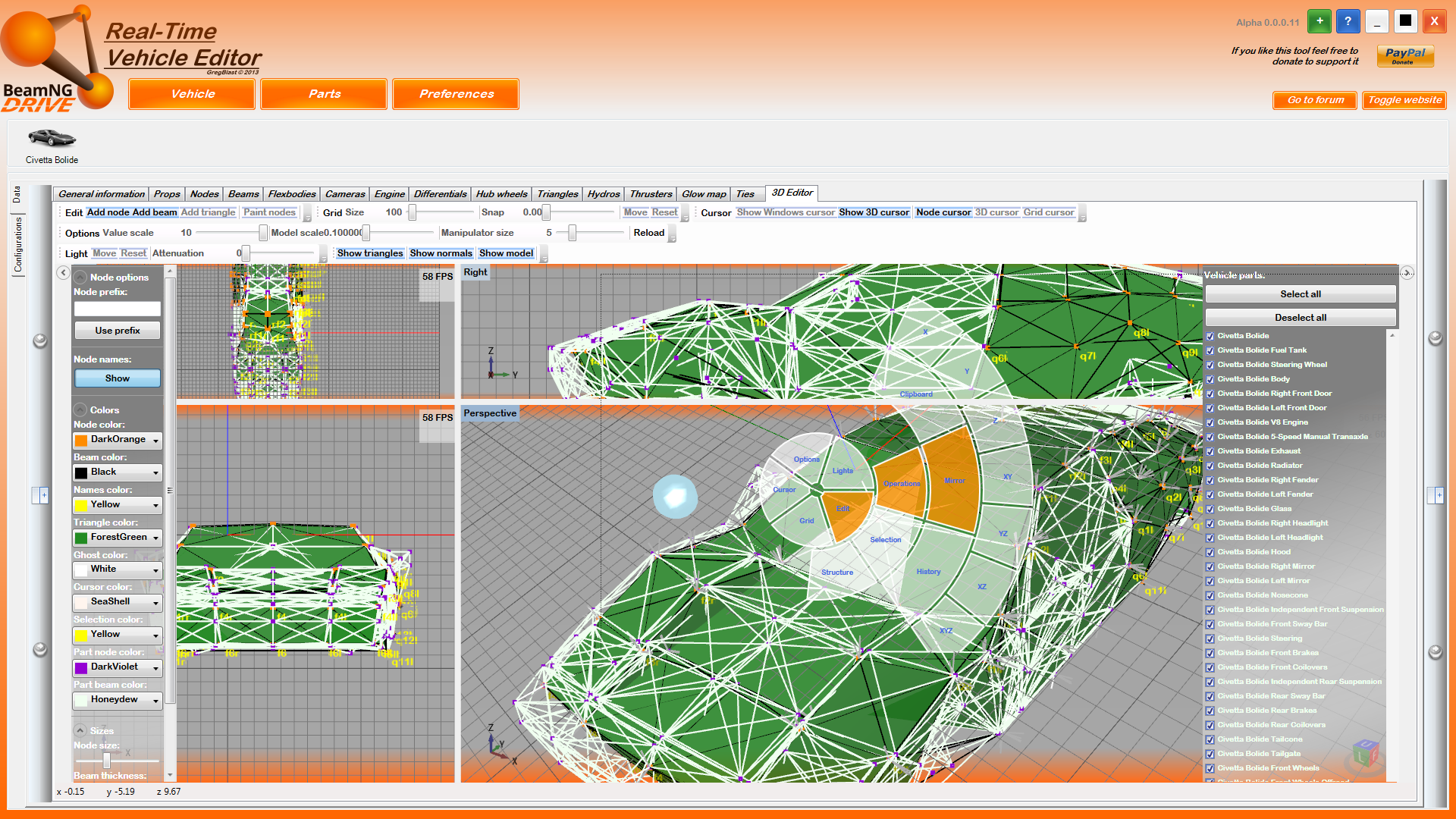Open the Cursor color SeaShell dropdown
The image size is (1456, 819).
pyautogui.click(x=118, y=602)
